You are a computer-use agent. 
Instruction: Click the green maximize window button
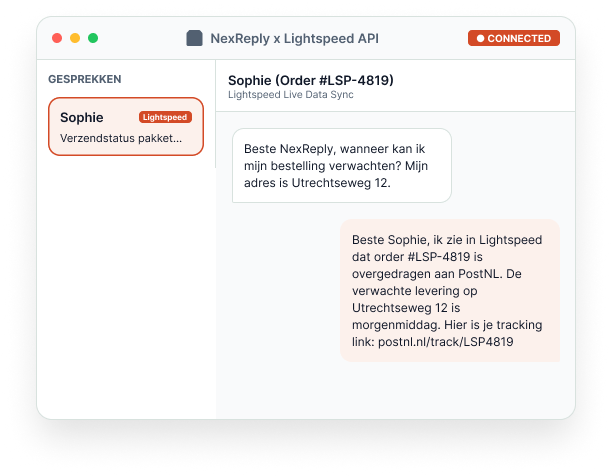click(x=93, y=38)
